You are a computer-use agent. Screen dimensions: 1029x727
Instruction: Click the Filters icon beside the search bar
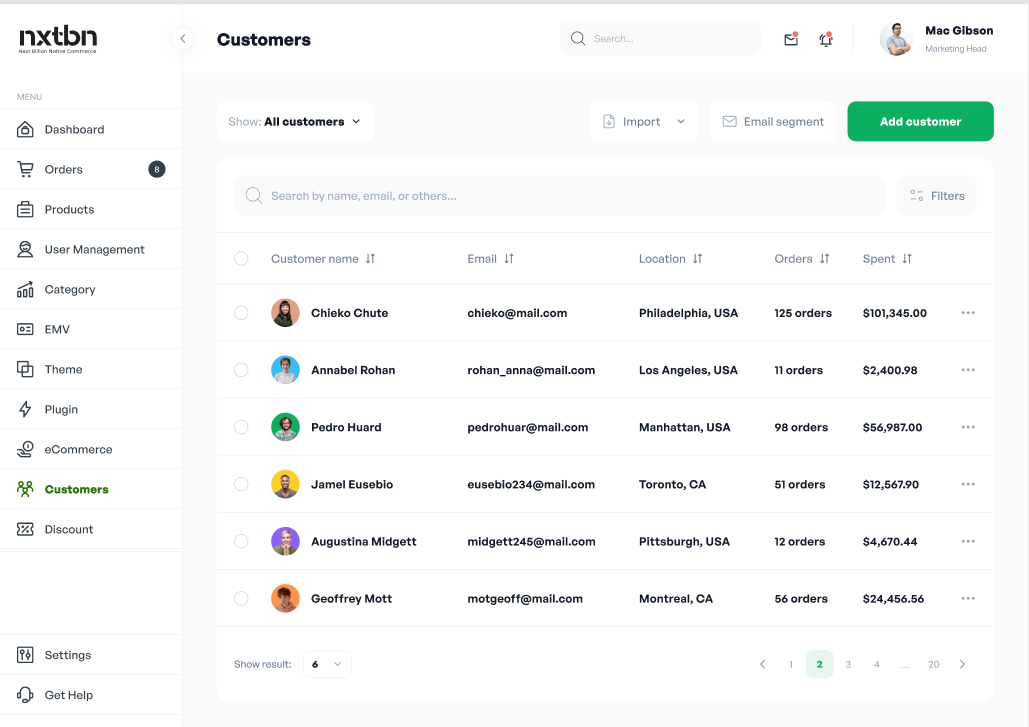tap(917, 196)
